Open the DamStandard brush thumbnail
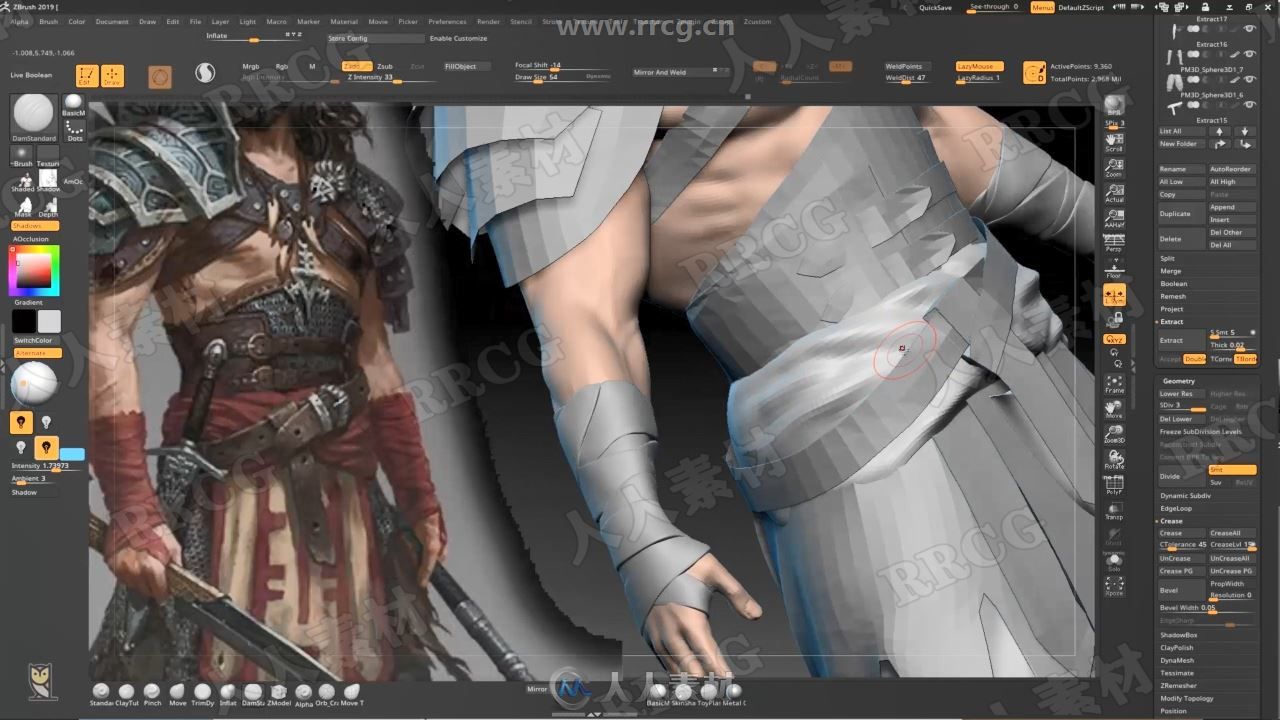 [34, 117]
